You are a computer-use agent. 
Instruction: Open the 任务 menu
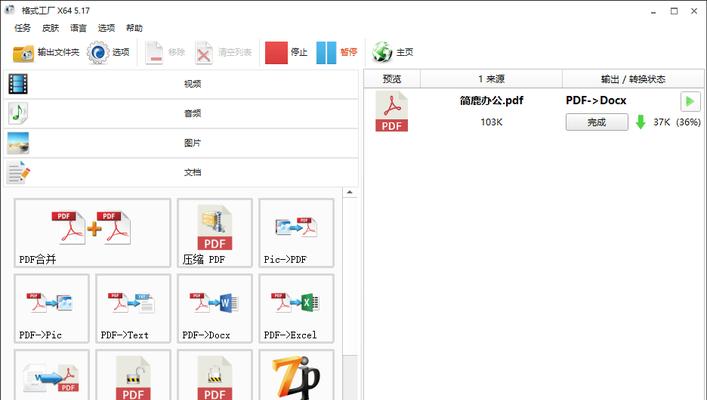tap(23, 28)
